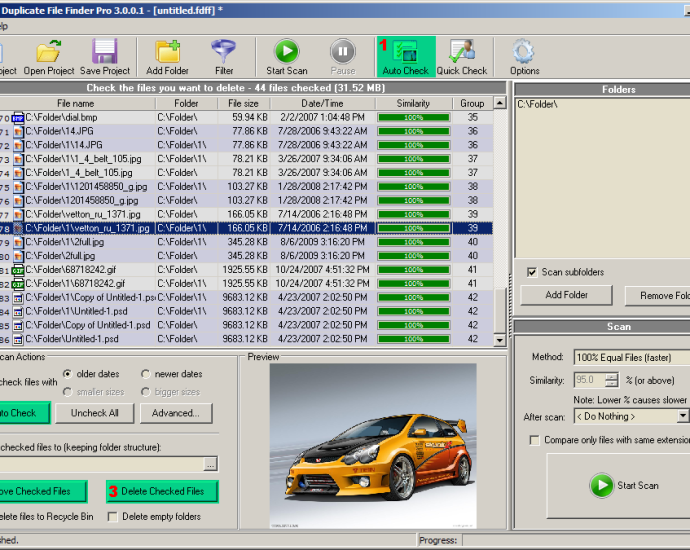Screen dimensions: 690x550
Task: Click file list scrollbar up arrow
Action: pyautogui.click(x=499, y=103)
